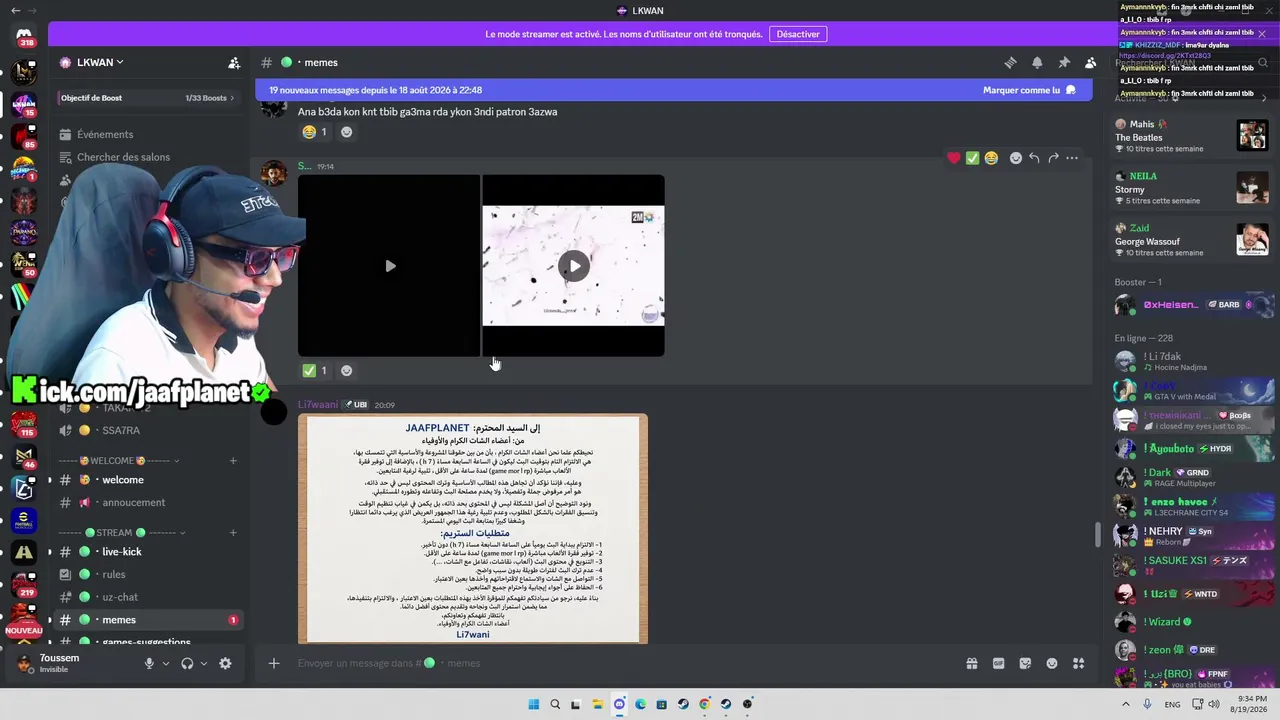Open NEILA Stormy activity card
1280x720 pixels.
point(1192,188)
